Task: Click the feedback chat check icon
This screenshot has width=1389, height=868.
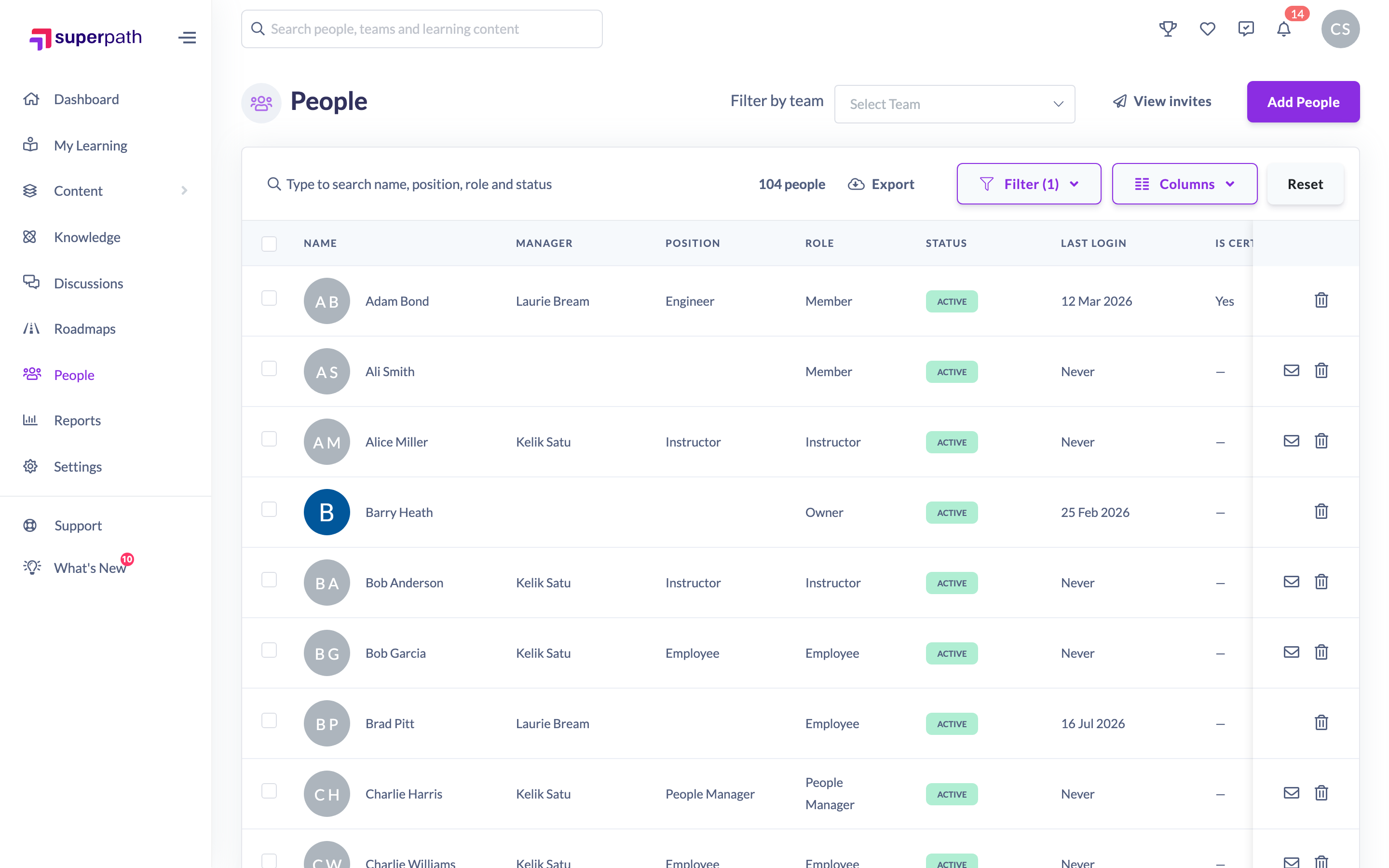Action: coord(1245,29)
